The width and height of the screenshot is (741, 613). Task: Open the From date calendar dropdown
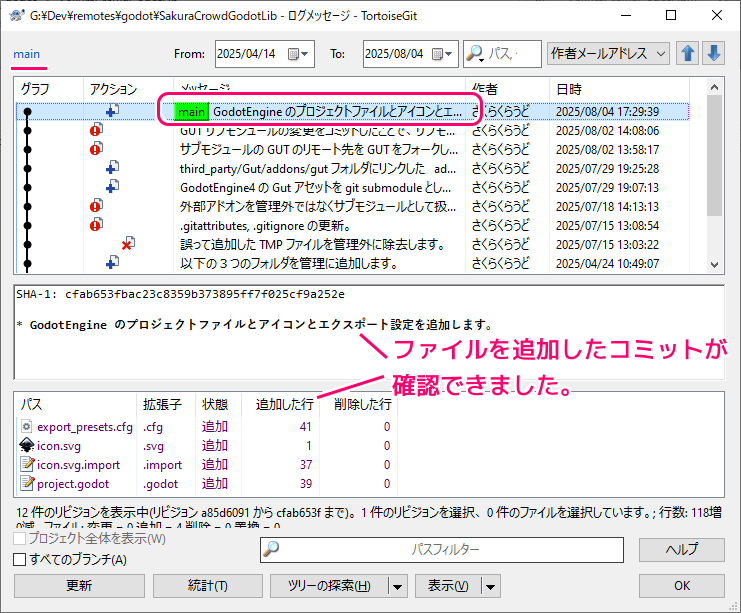pos(304,54)
